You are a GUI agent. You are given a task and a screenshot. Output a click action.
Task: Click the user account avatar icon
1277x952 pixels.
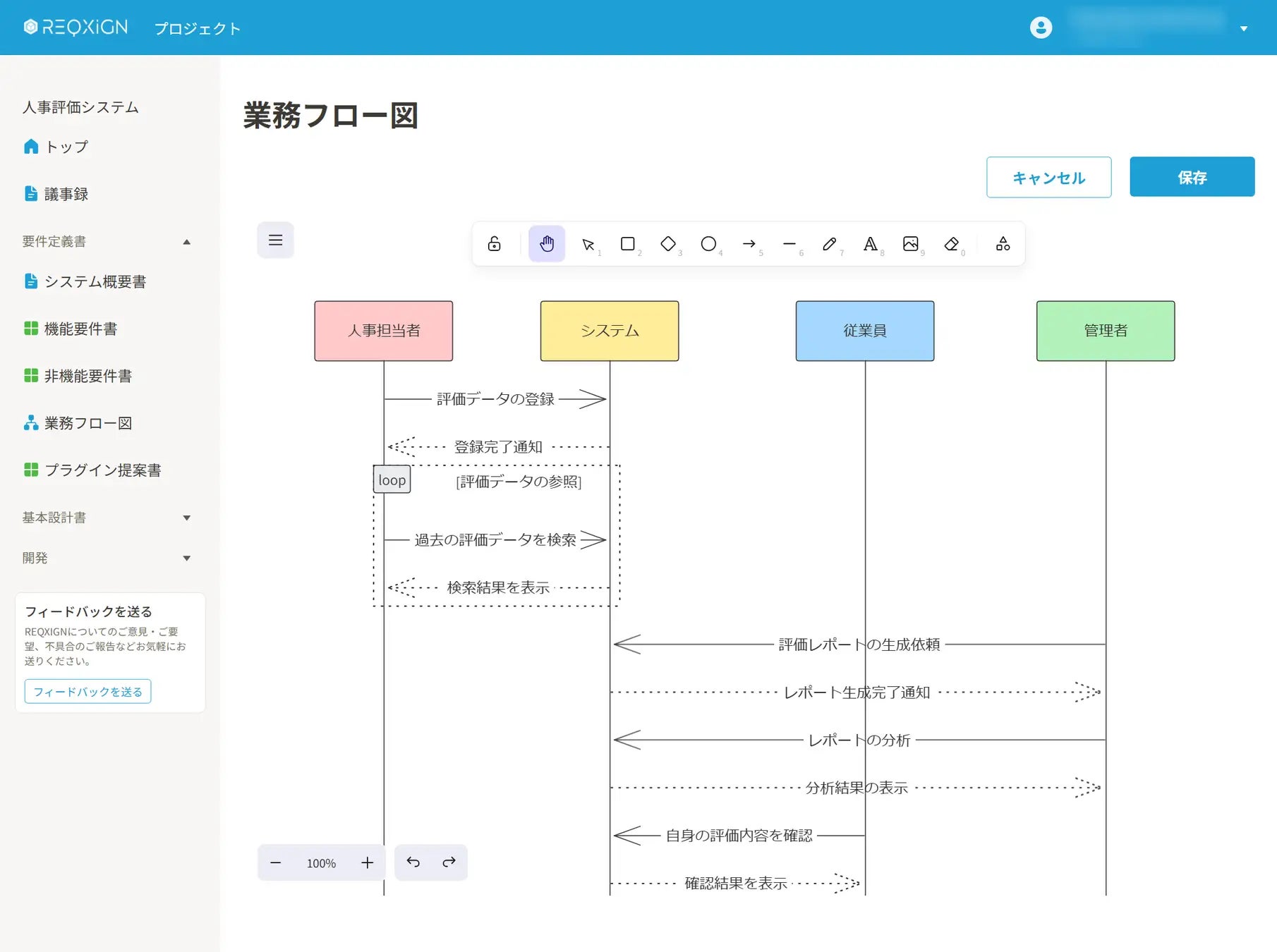tap(1041, 28)
